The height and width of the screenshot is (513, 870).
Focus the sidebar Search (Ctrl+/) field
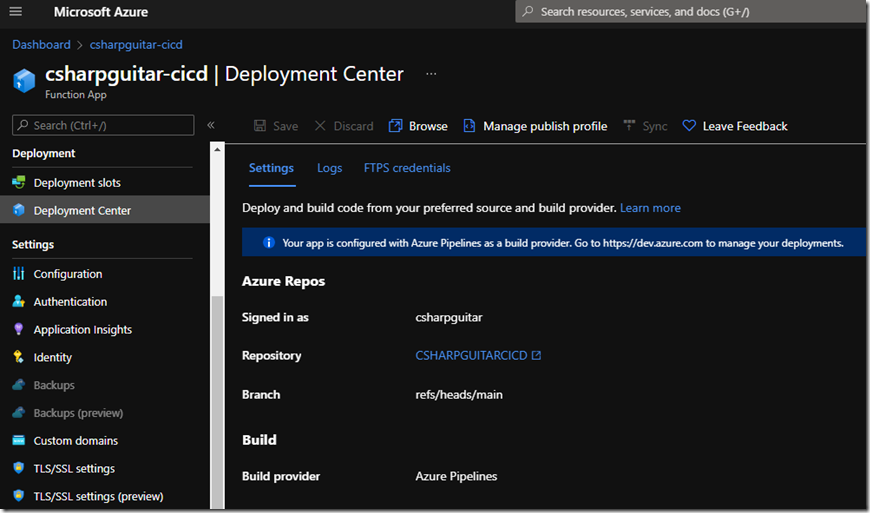(103, 125)
